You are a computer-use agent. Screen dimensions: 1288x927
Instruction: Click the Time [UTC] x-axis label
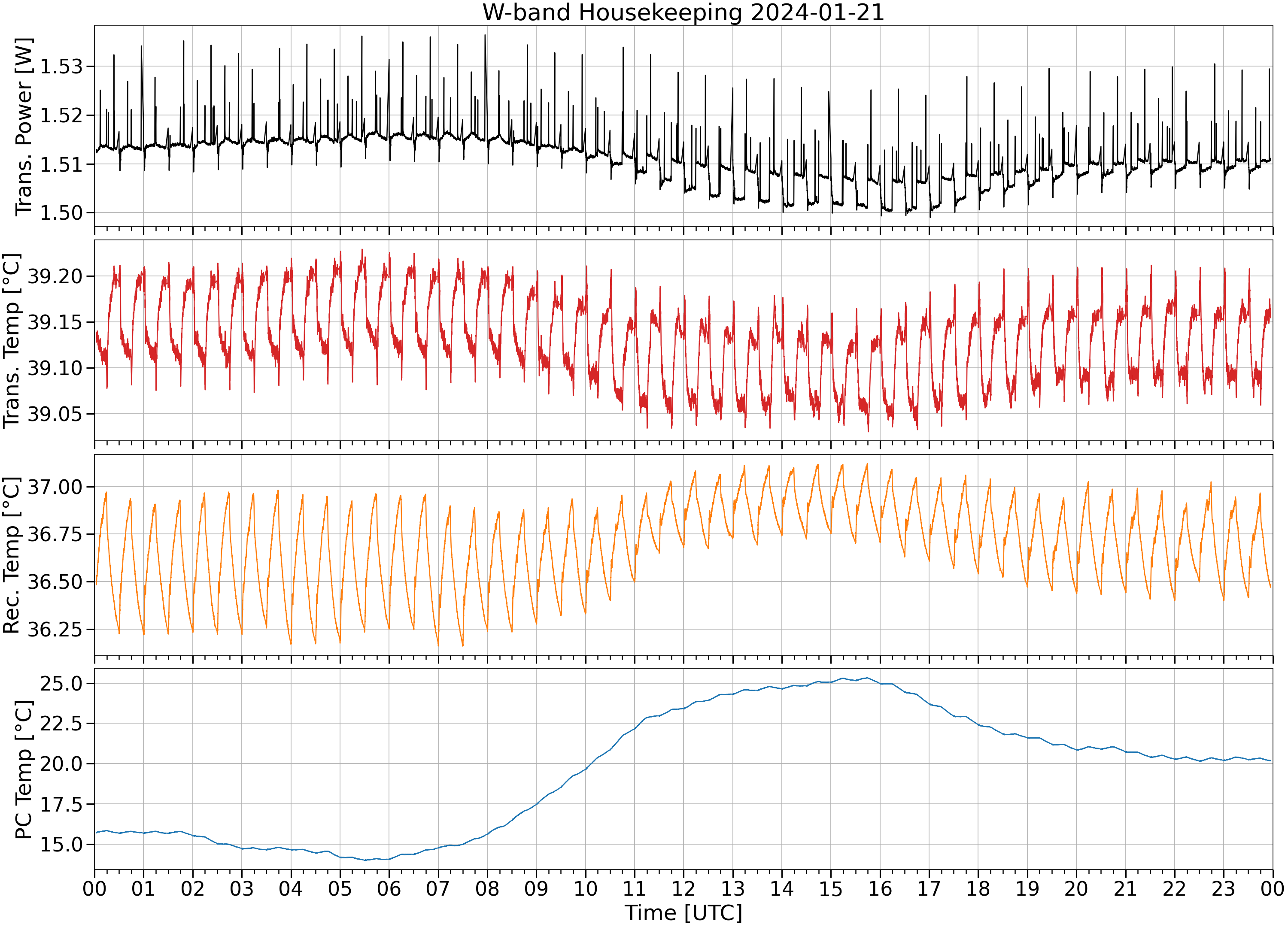(683, 913)
